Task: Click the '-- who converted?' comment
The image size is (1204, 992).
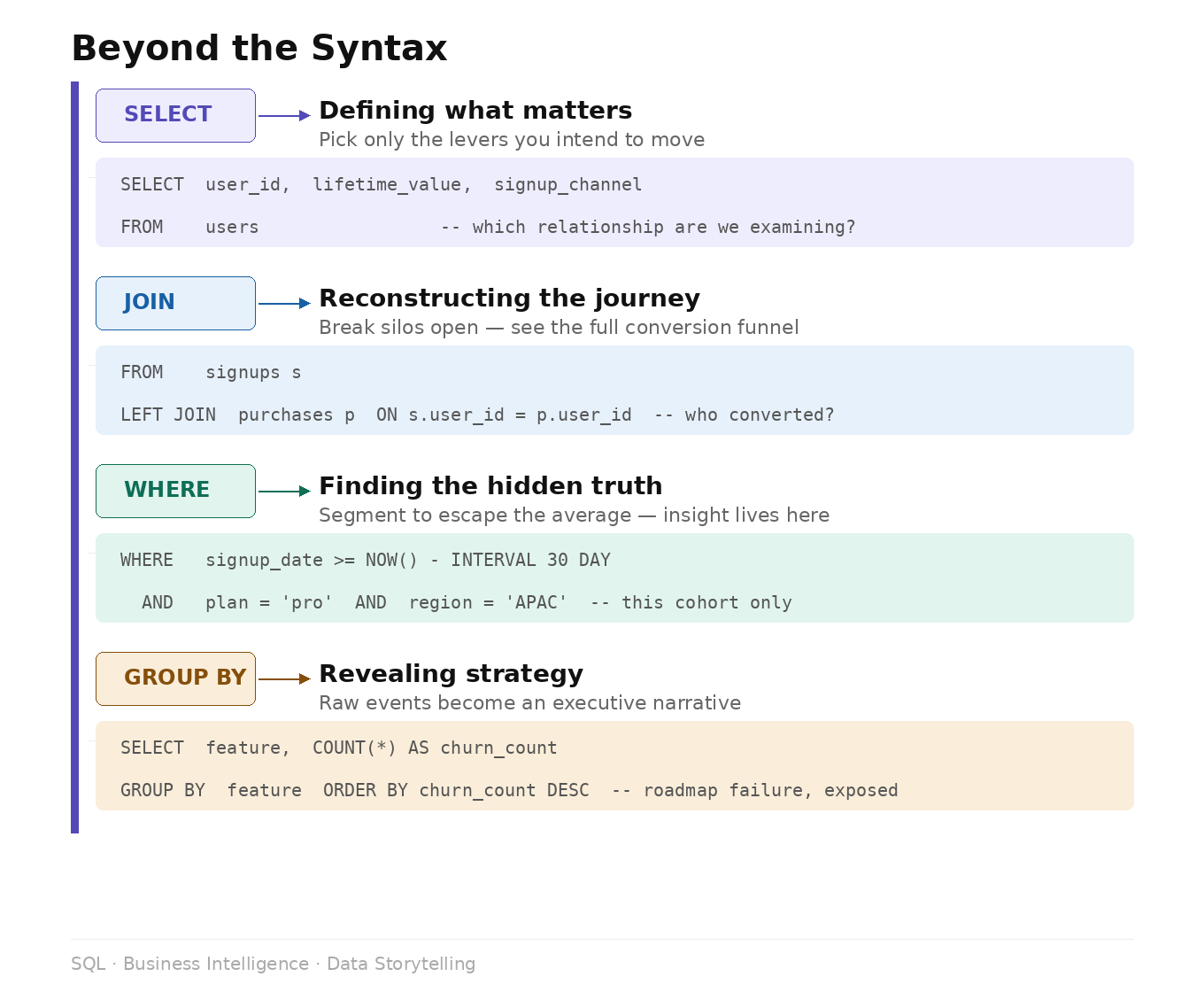Action: (744, 415)
